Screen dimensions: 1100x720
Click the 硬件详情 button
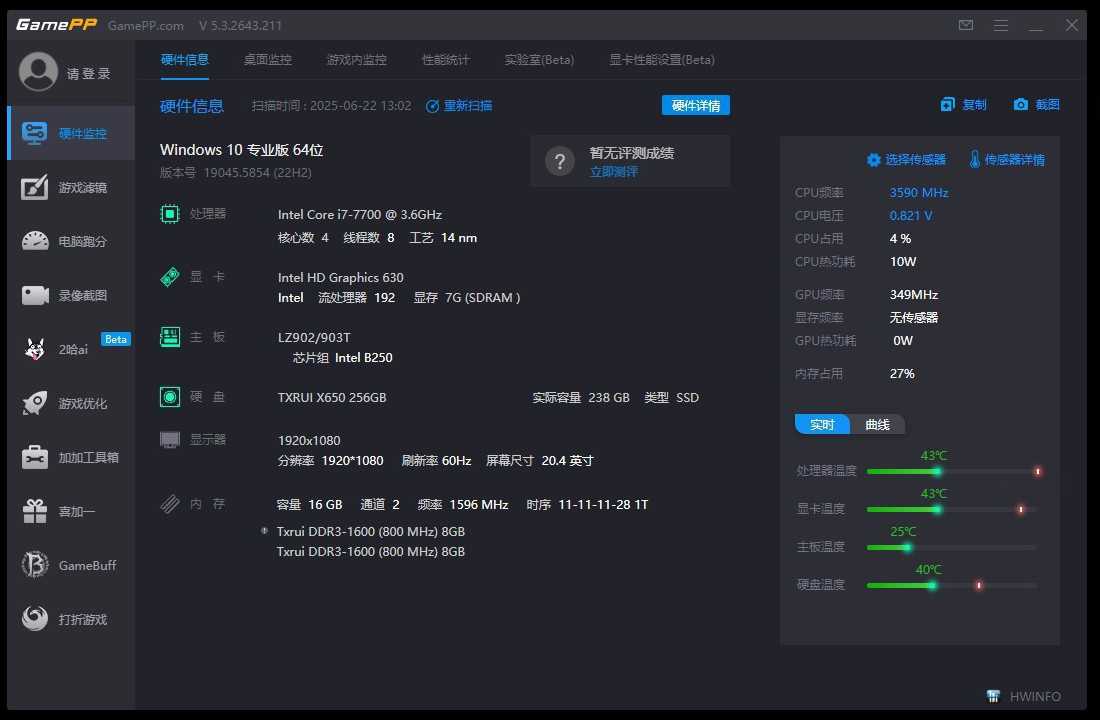[695, 105]
